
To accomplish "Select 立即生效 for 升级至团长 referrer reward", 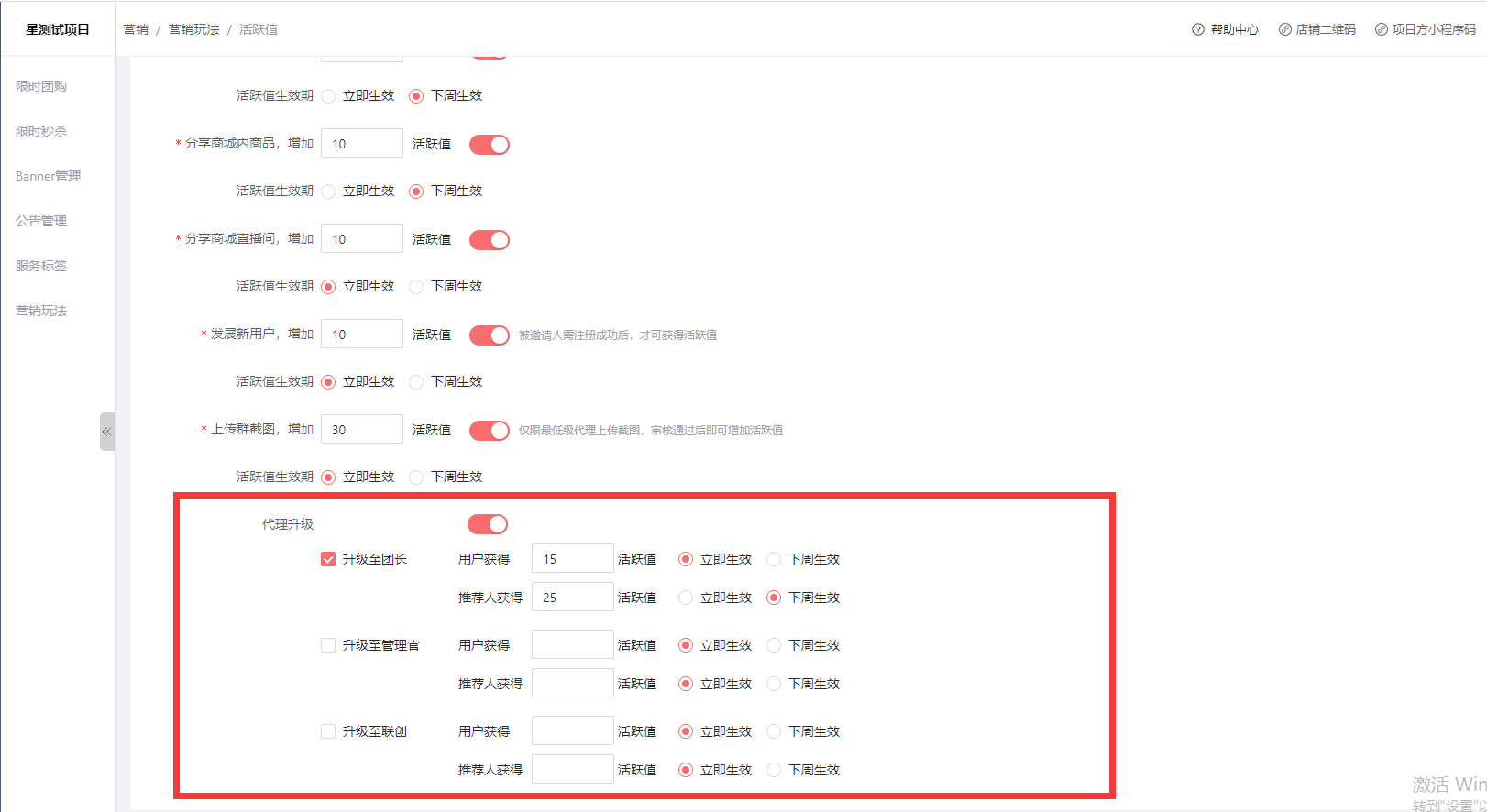I will tap(686, 598).
